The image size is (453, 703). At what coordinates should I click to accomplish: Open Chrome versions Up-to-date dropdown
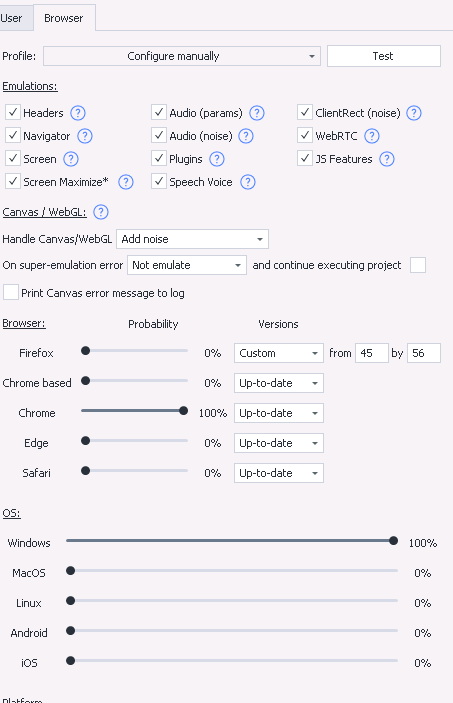pos(279,413)
